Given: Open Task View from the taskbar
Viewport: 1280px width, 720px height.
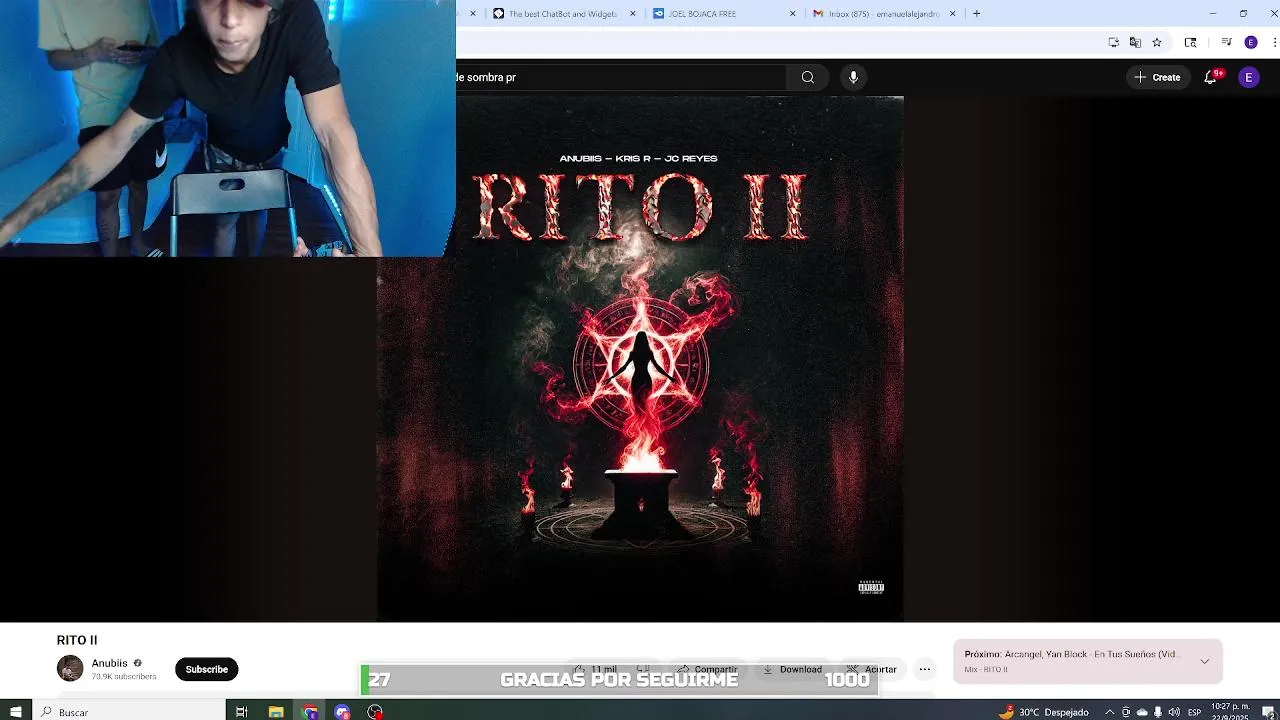Looking at the screenshot, I should coord(242,712).
